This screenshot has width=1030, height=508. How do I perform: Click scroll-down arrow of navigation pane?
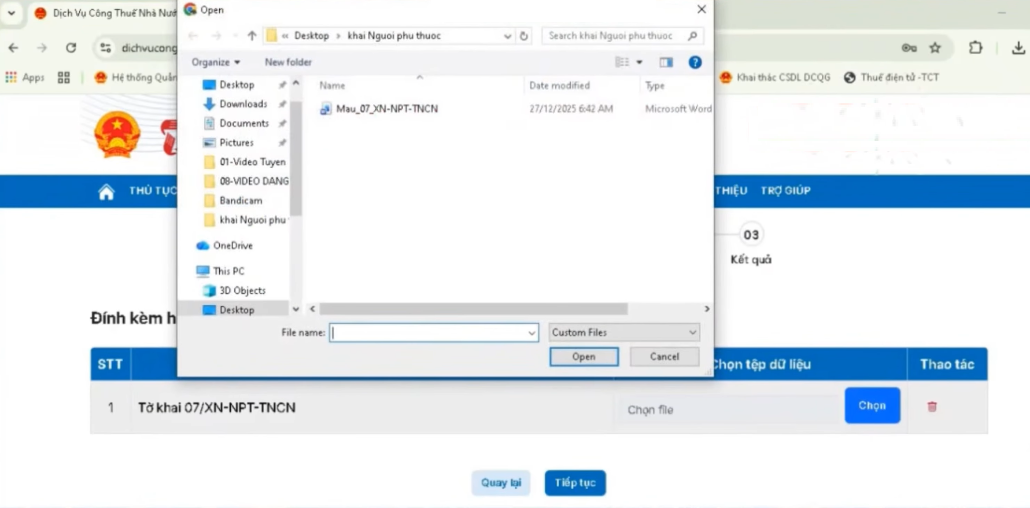coord(296,309)
